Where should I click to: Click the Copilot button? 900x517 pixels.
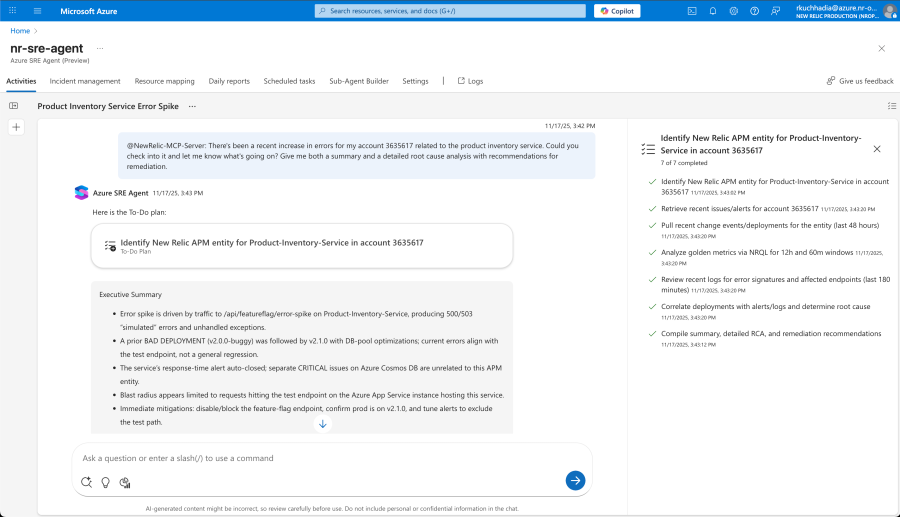(617, 11)
